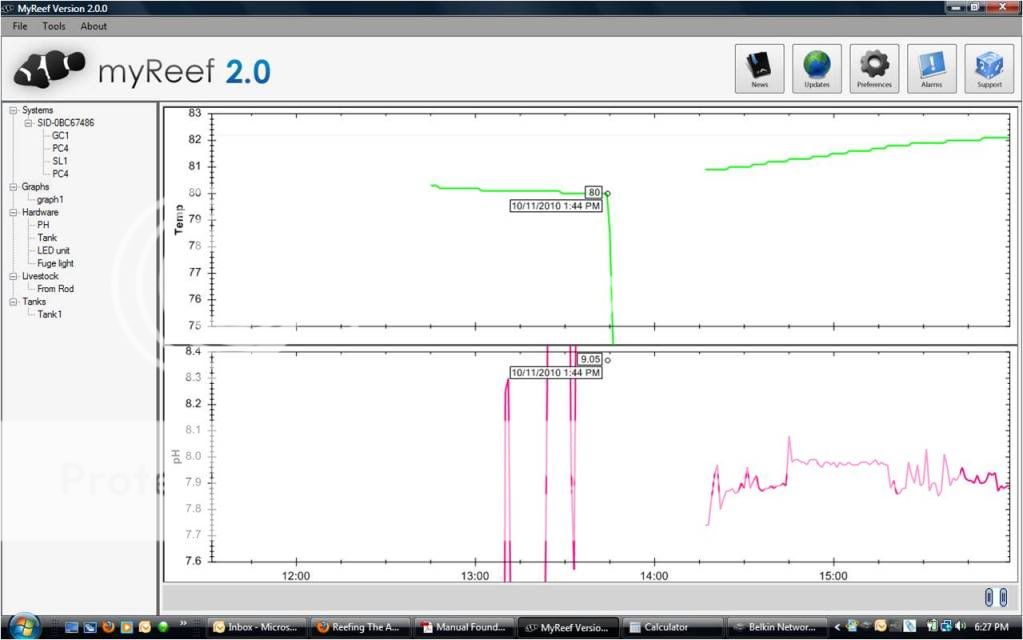Select the PC4 item directly beneath GC1

click(60, 148)
